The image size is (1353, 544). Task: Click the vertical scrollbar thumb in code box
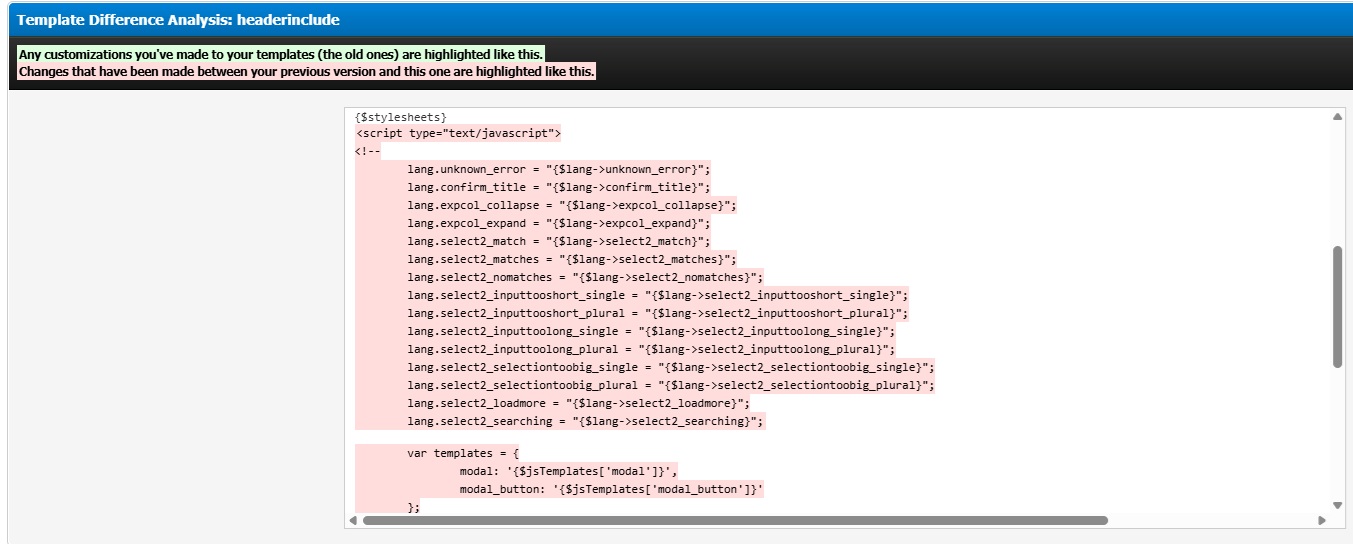1337,307
